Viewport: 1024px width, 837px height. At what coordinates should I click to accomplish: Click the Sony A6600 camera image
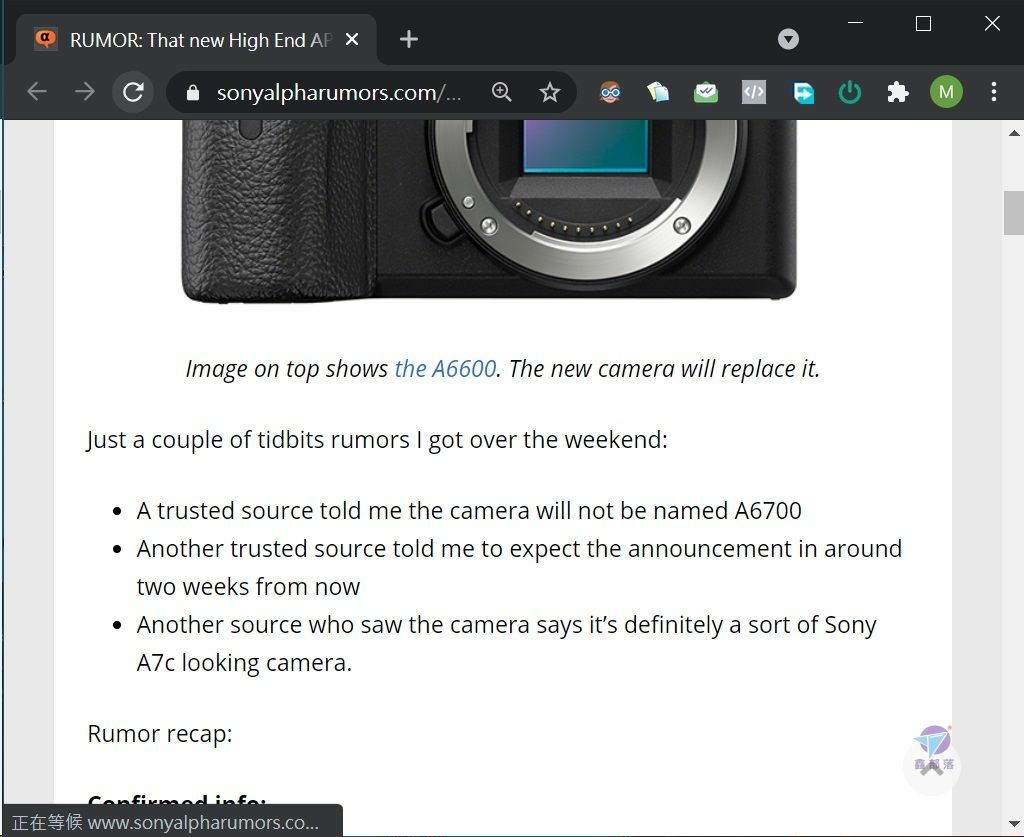[x=489, y=212]
